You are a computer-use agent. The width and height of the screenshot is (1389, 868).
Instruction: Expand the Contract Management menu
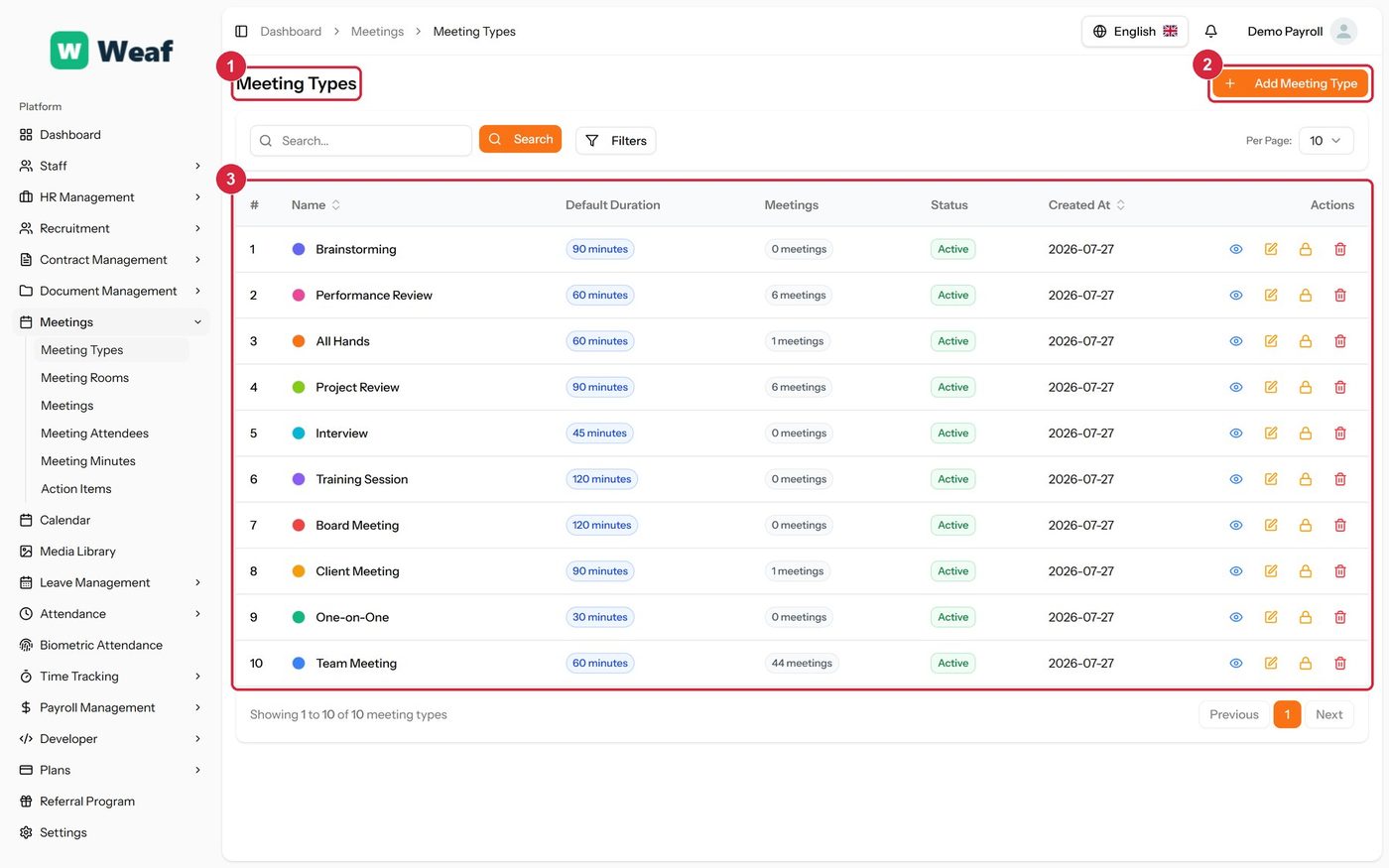(x=110, y=260)
